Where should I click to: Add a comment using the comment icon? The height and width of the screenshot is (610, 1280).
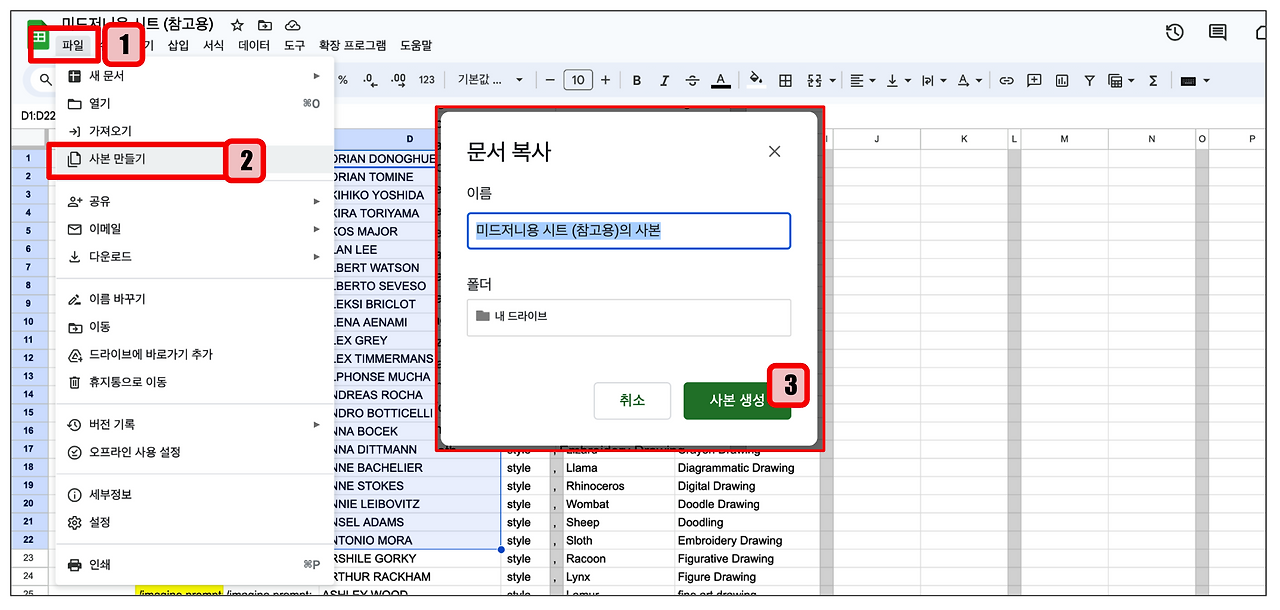pyautogui.click(x=1034, y=80)
